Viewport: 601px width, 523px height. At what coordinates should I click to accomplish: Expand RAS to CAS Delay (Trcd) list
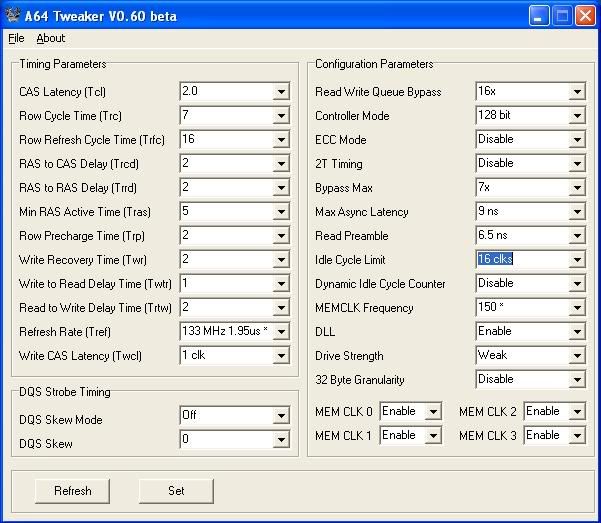coord(281,164)
